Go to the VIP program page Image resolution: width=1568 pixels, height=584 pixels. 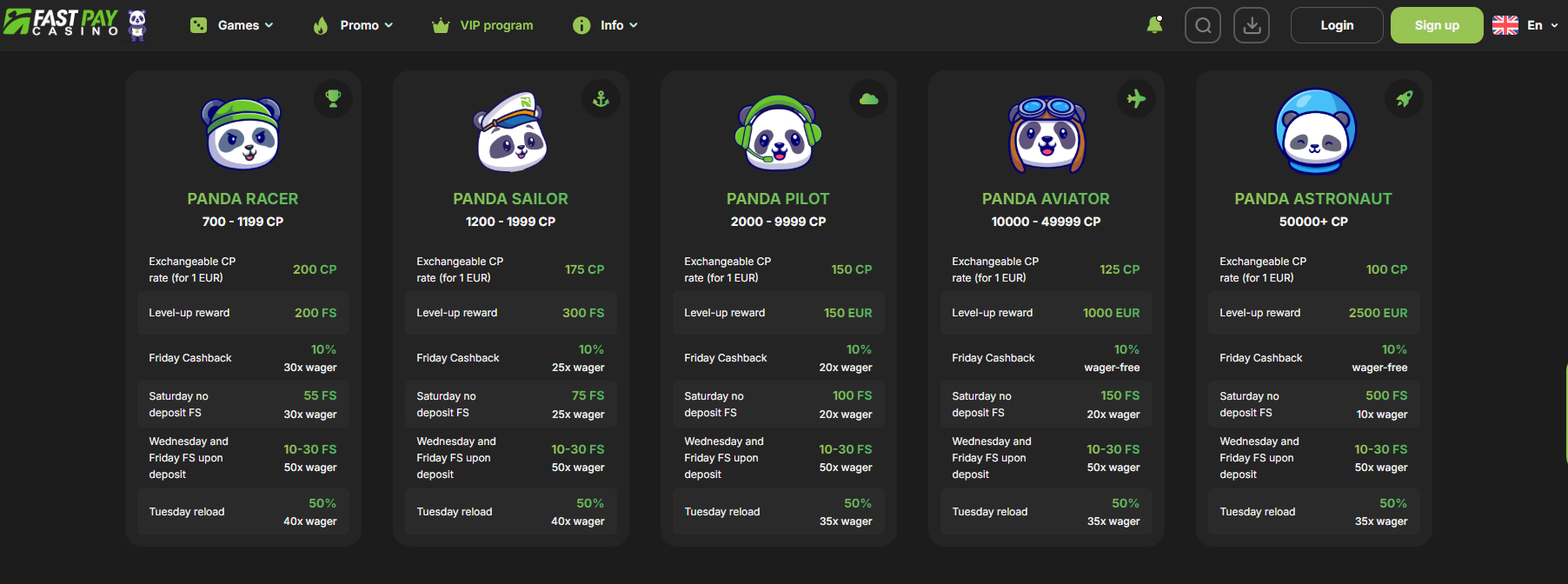pos(483,25)
